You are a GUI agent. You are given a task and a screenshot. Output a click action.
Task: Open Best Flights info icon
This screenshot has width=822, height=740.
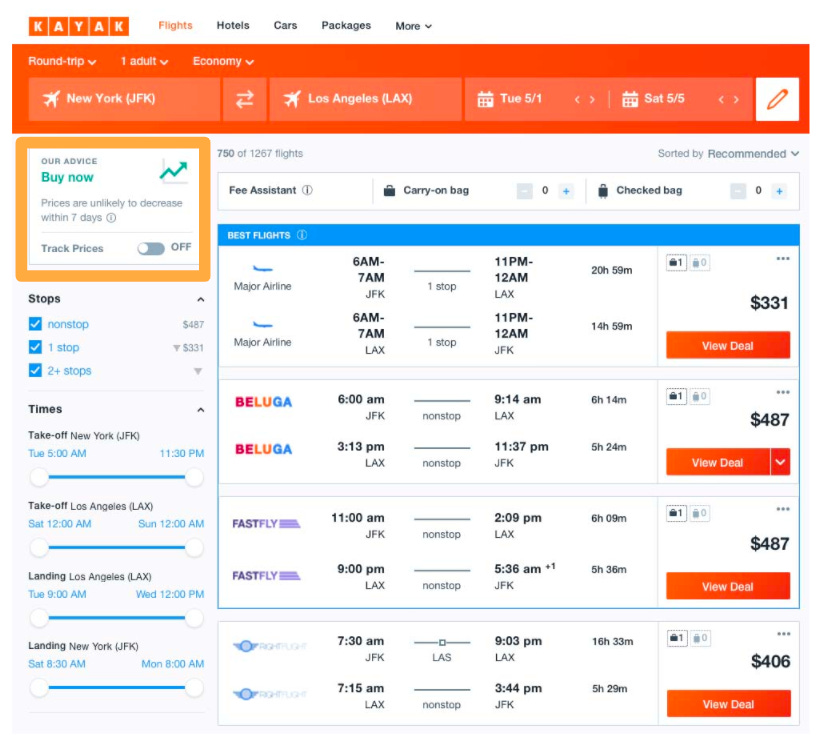302,235
